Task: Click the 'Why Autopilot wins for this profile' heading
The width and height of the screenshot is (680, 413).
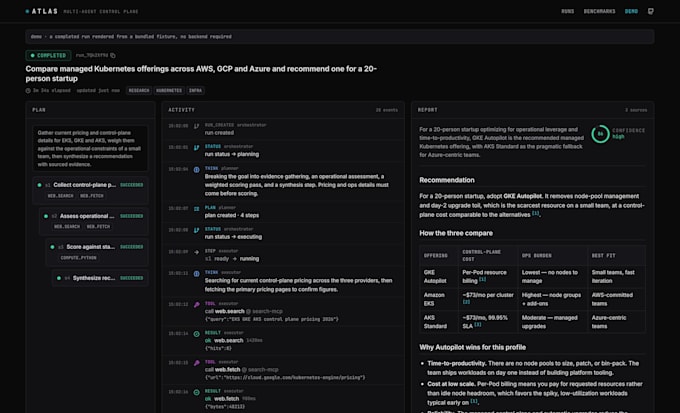Action: (472, 347)
